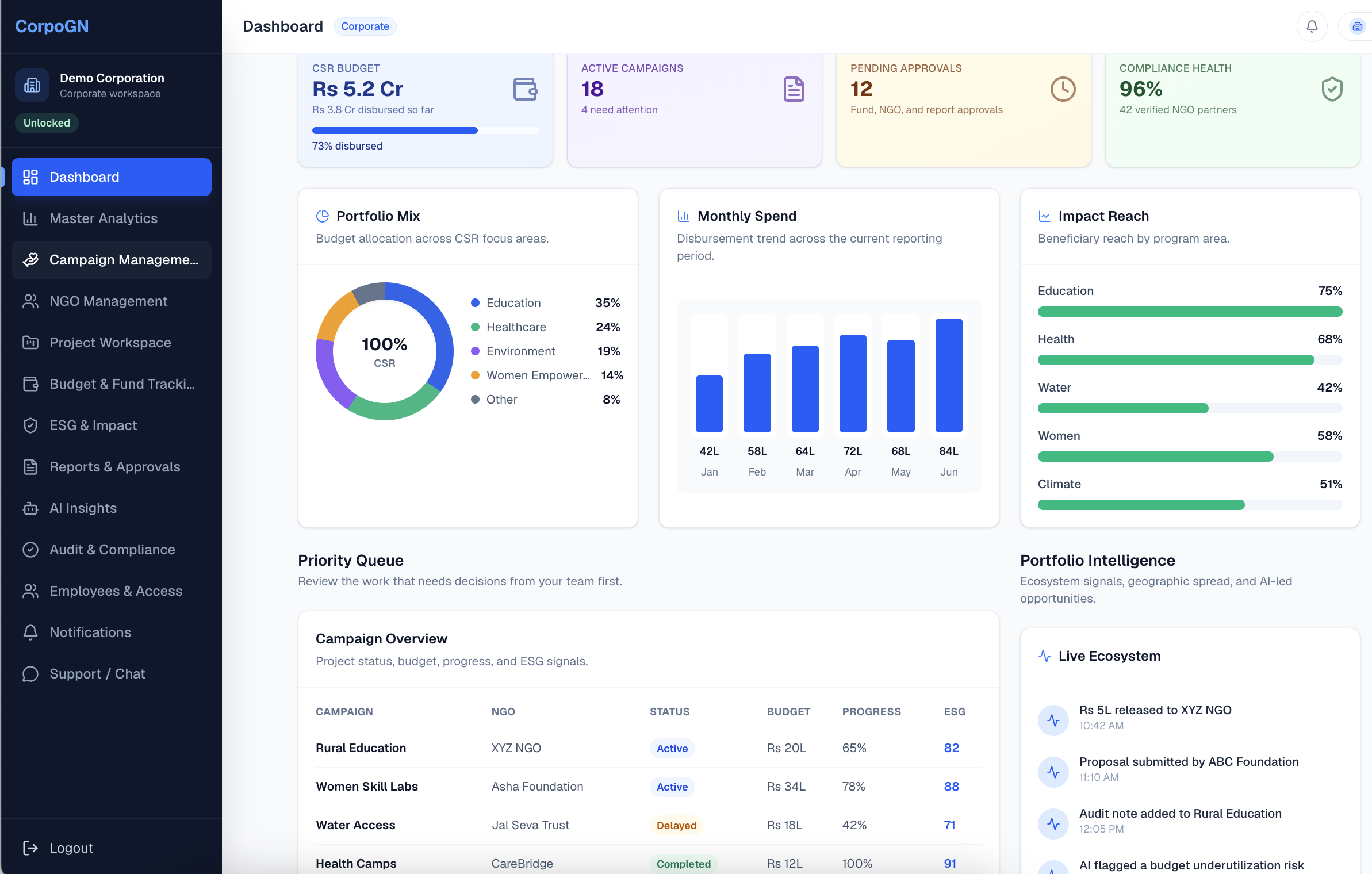Click the bar chart icon beside Monthly Spend

[683, 216]
